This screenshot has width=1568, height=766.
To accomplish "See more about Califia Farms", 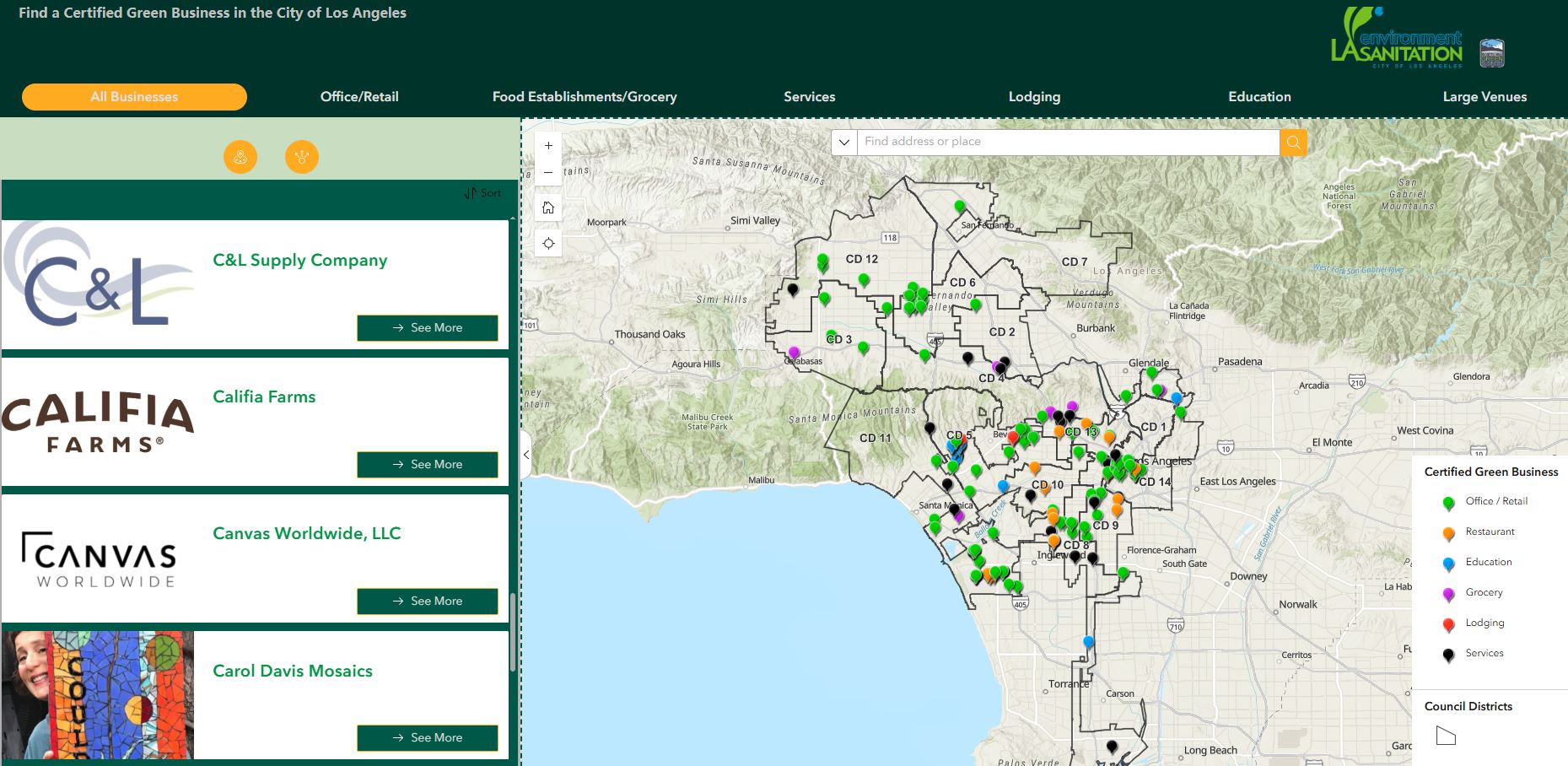I will coord(428,465).
